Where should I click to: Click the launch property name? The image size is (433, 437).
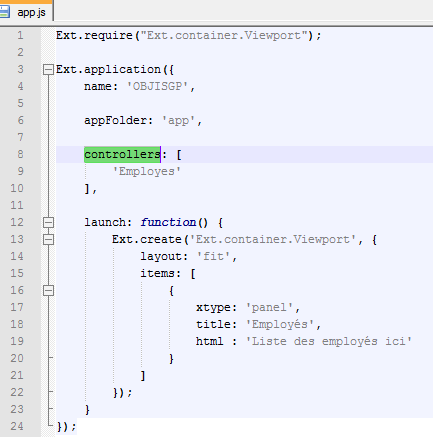(105, 222)
